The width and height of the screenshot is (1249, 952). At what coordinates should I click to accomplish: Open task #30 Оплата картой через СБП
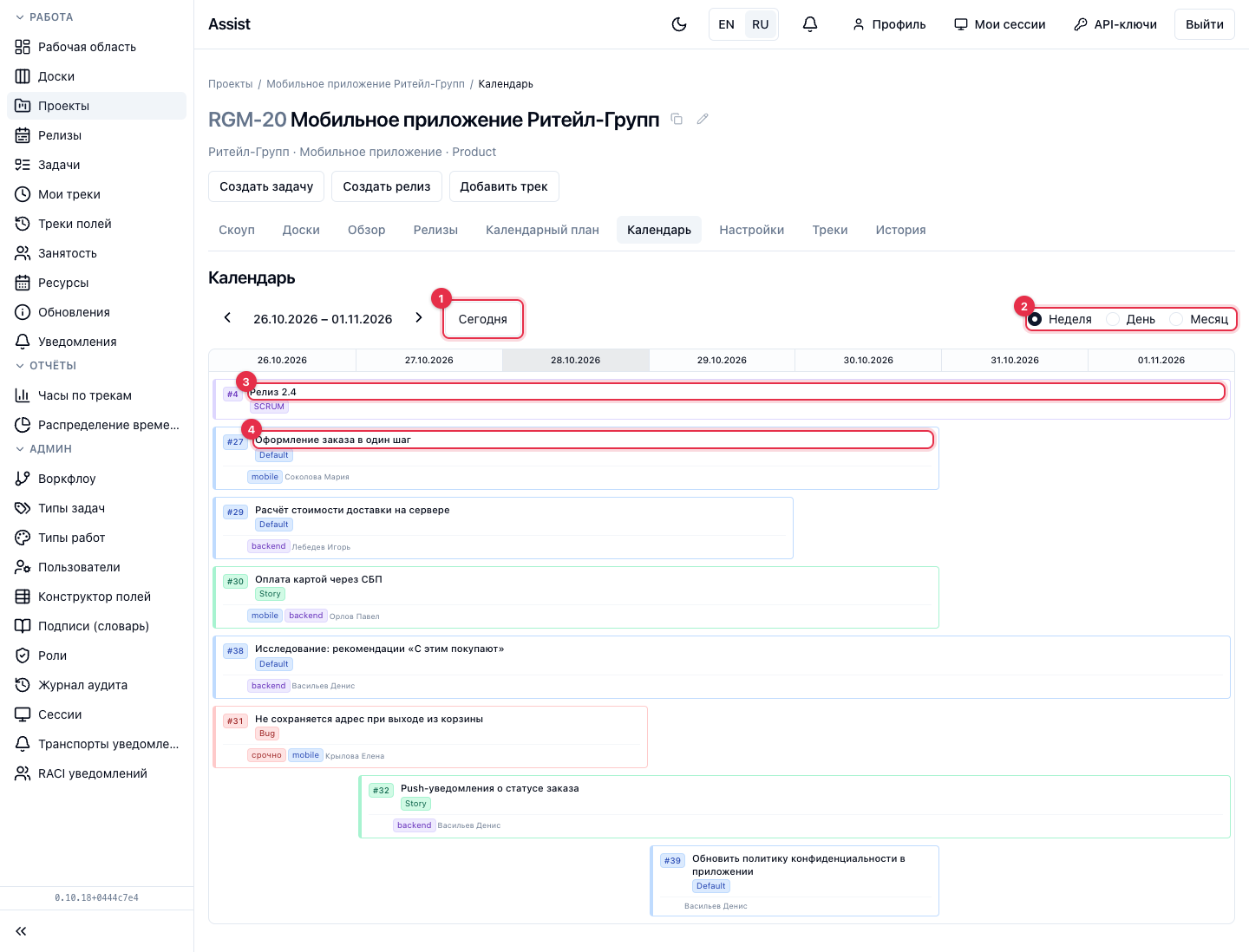pyautogui.click(x=577, y=597)
